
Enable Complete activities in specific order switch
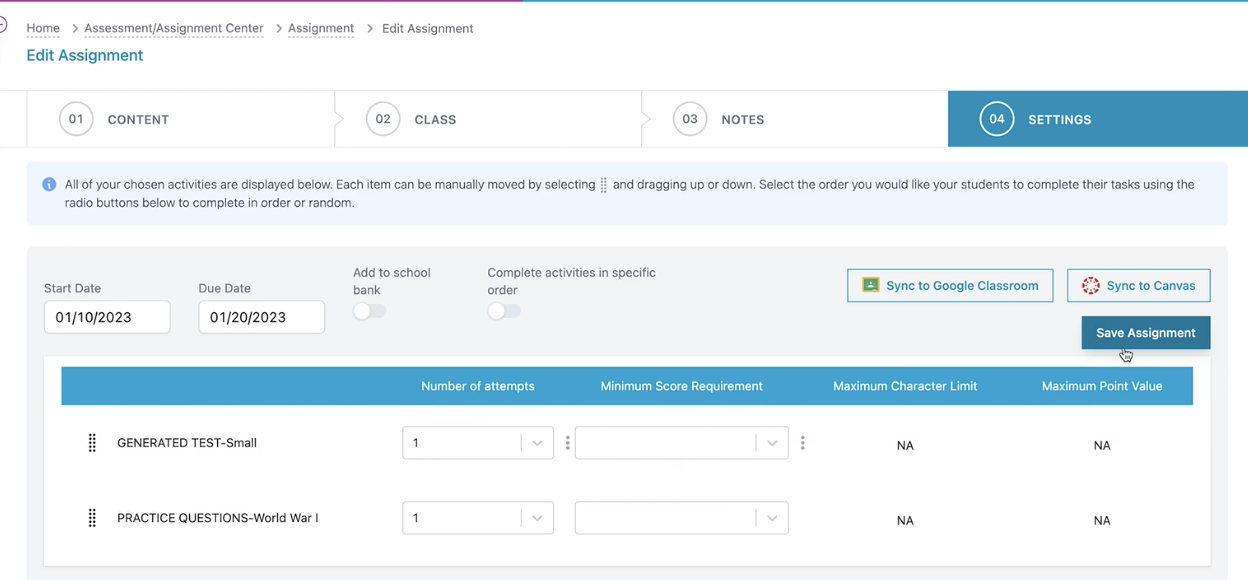click(503, 311)
